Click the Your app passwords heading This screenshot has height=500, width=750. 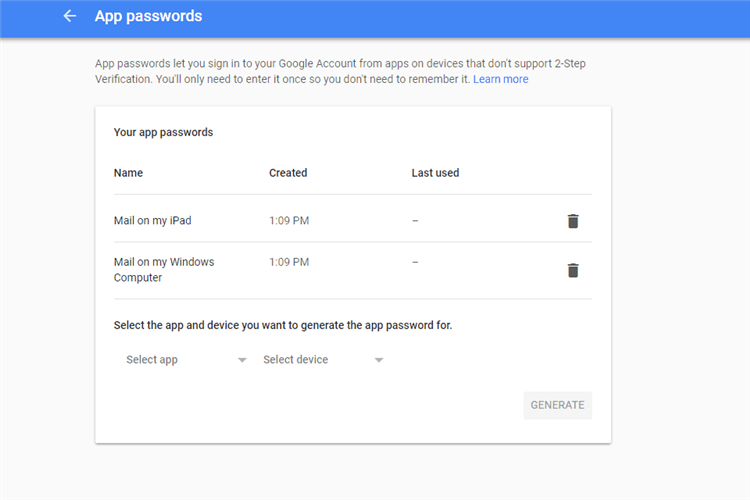(x=163, y=133)
